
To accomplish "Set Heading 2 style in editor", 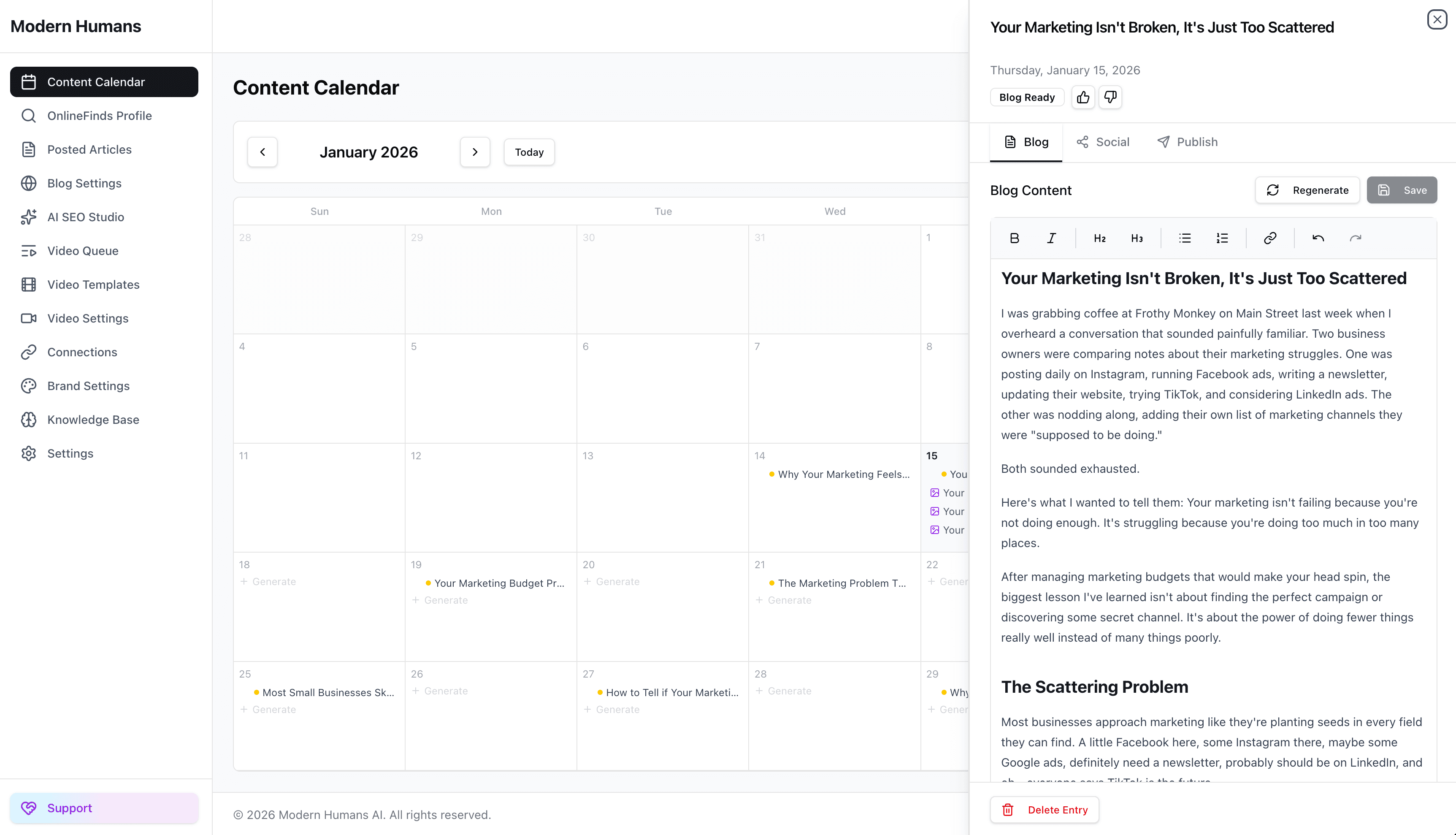I will tap(1099, 238).
